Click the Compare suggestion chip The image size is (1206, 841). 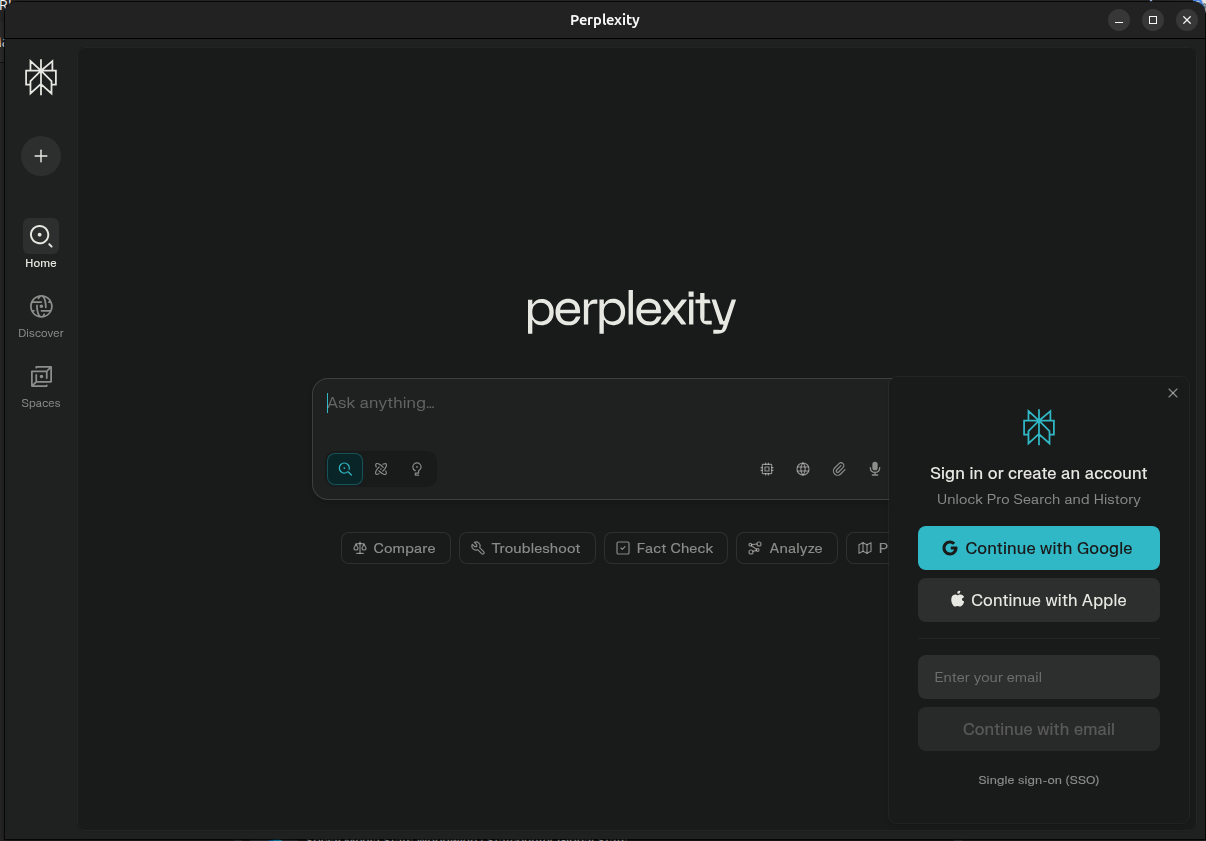(395, 548)
